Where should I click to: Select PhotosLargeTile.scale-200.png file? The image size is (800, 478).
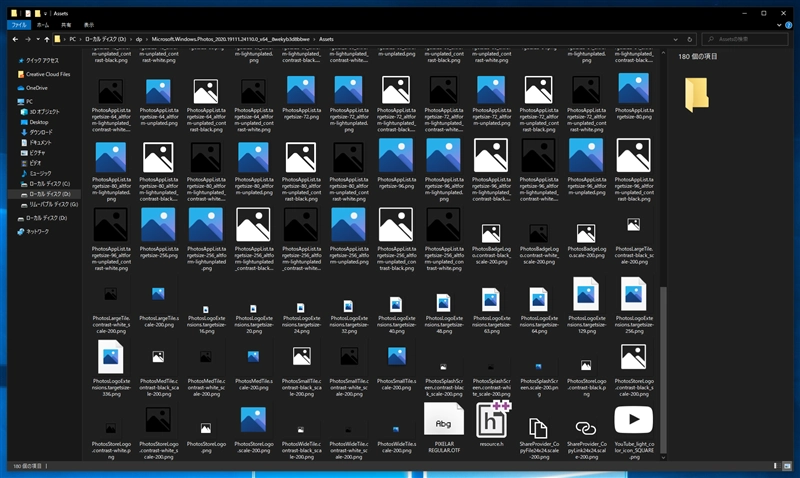click(159, 306)
